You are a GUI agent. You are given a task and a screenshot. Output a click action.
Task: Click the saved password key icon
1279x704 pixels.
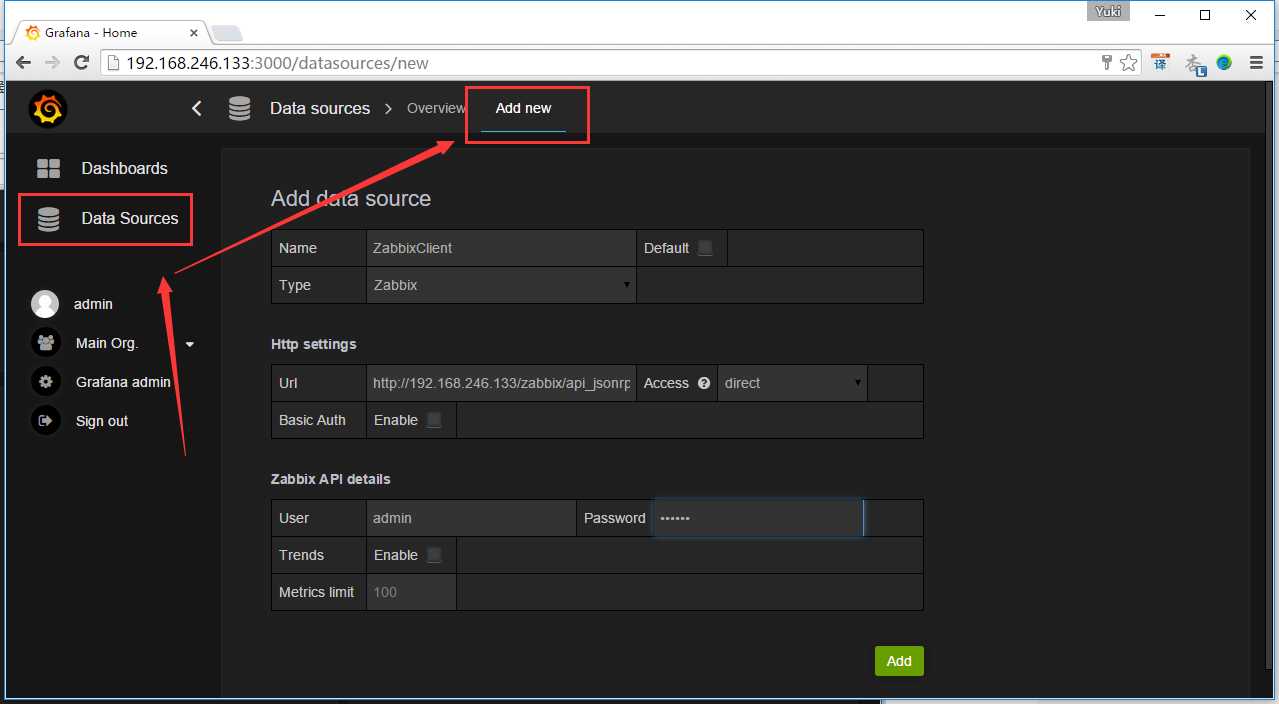[1107, 63]
